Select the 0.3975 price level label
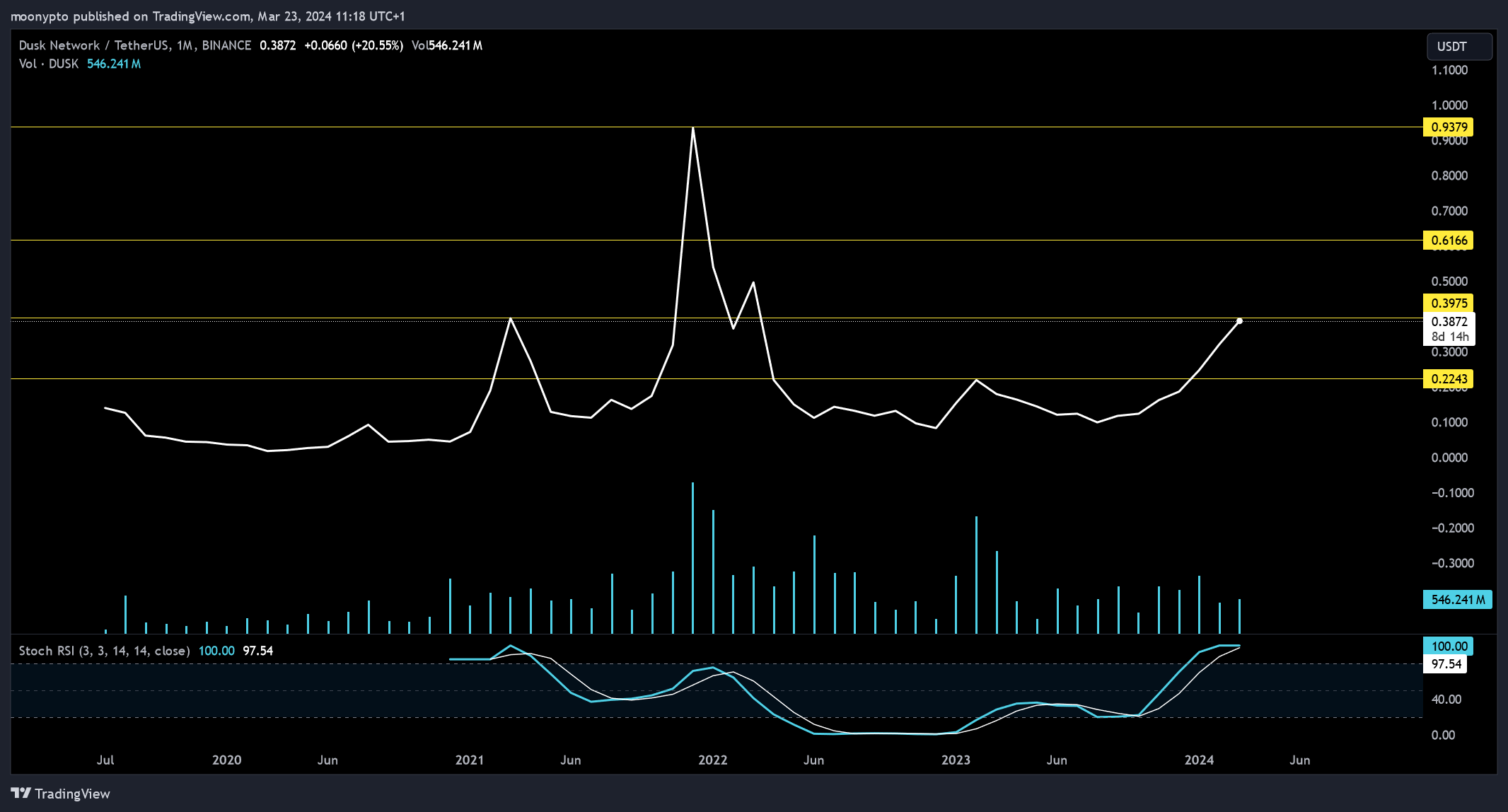1508x812 pixels. 1448,303
